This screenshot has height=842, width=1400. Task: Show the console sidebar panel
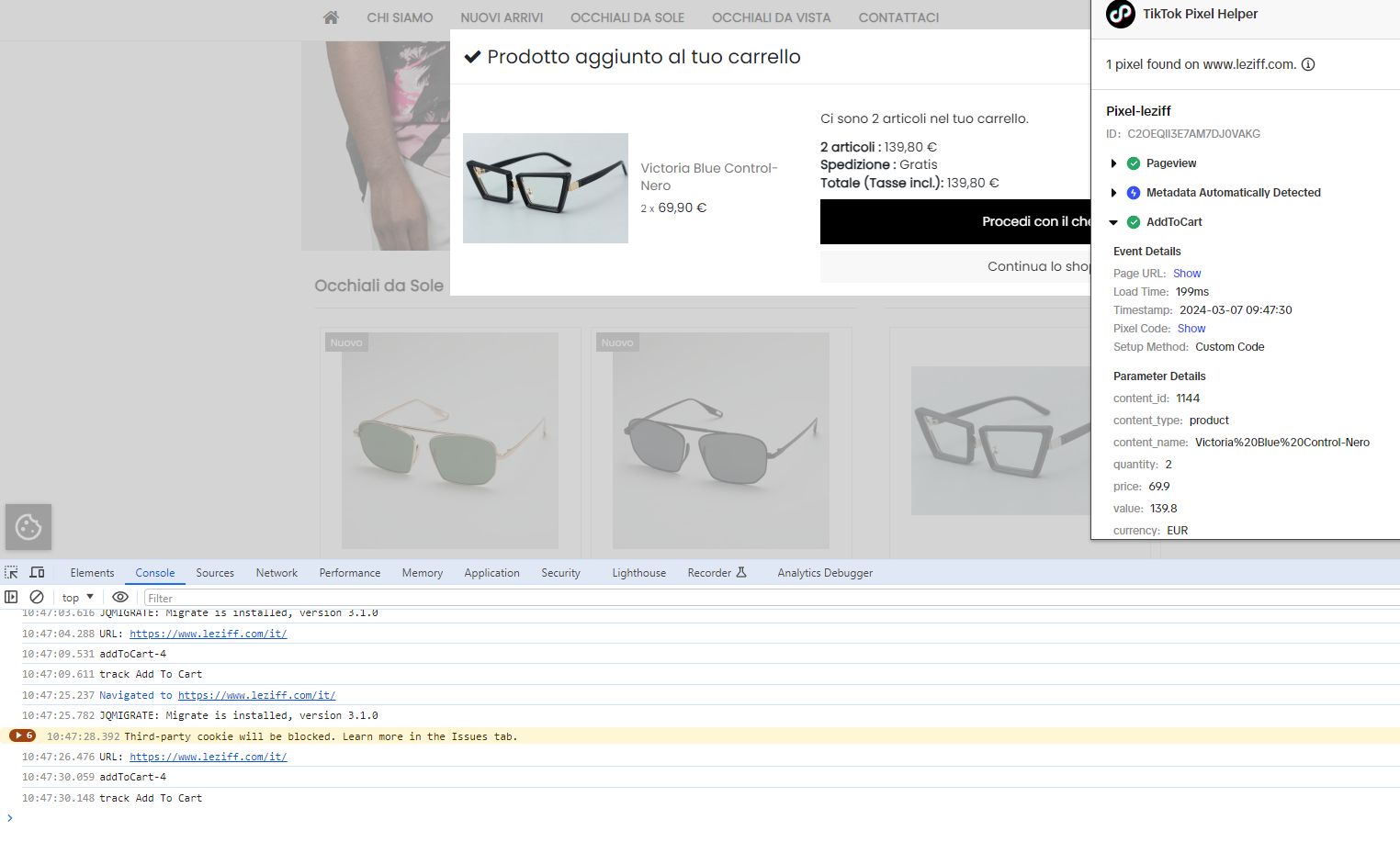pyautogui.click(x=11, y=597)
